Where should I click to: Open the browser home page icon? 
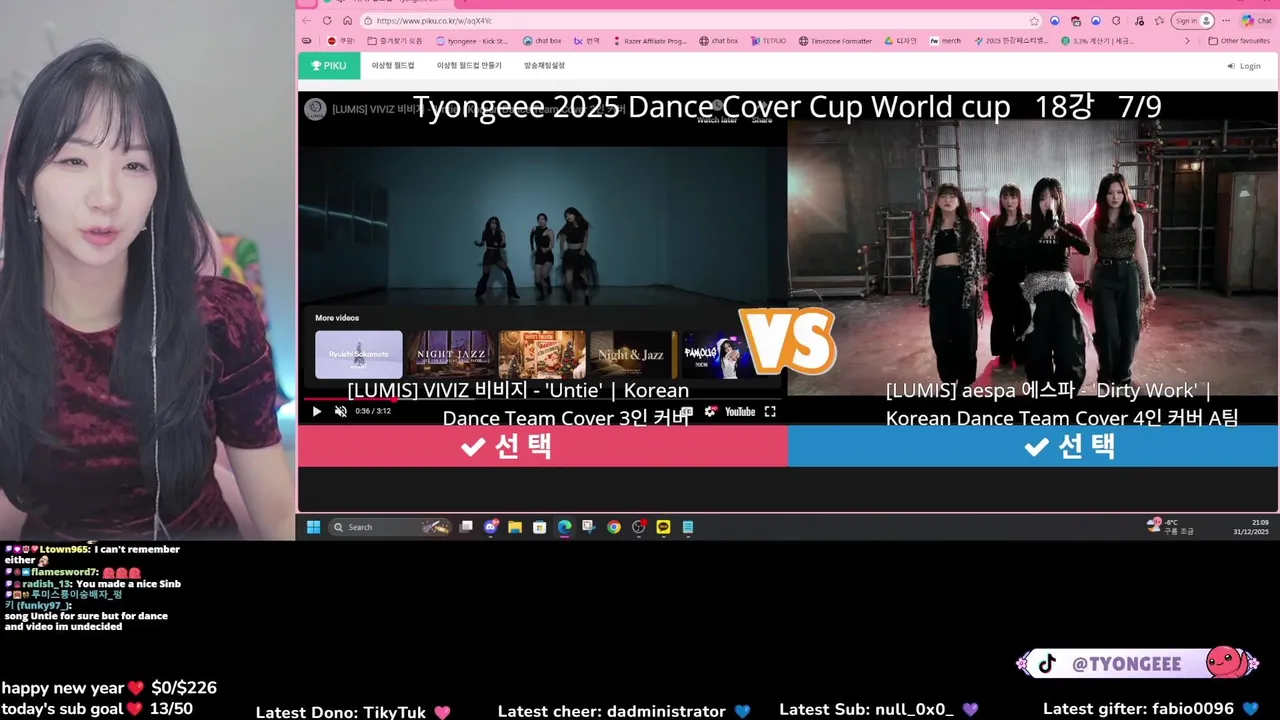pyautogui.click(x=347, y=20)
